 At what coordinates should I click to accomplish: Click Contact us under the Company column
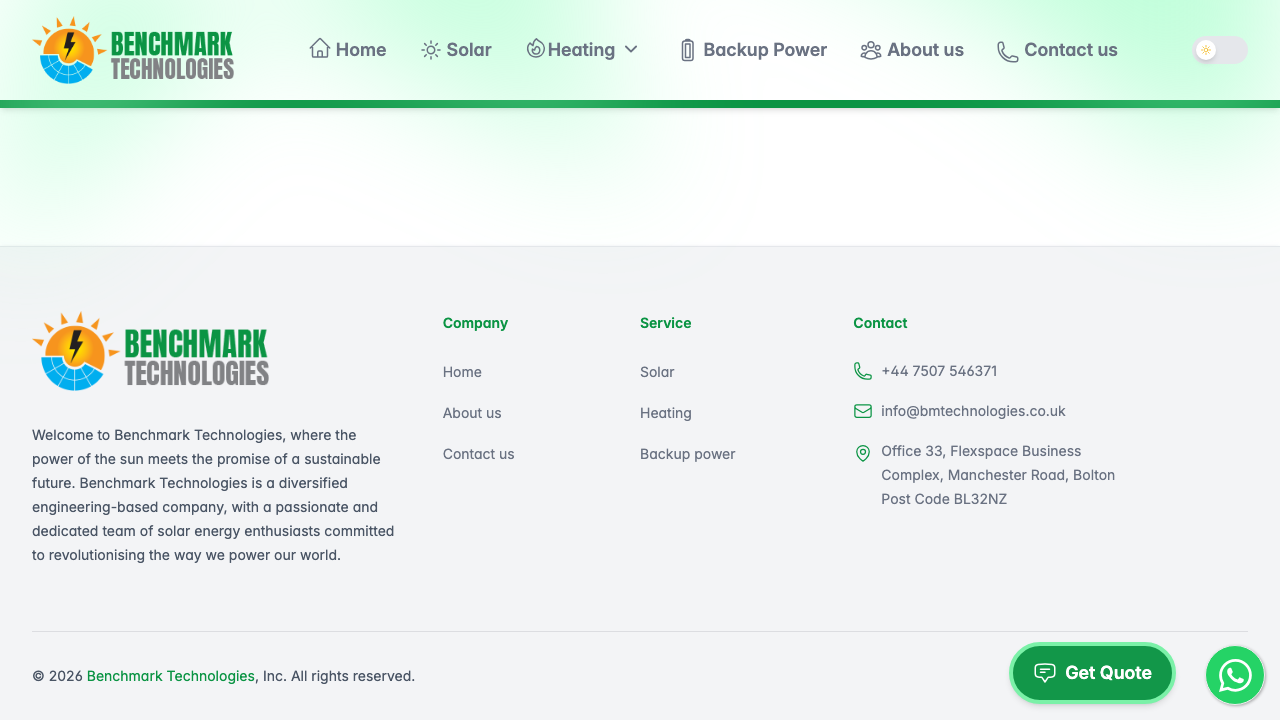pos(478,454)
